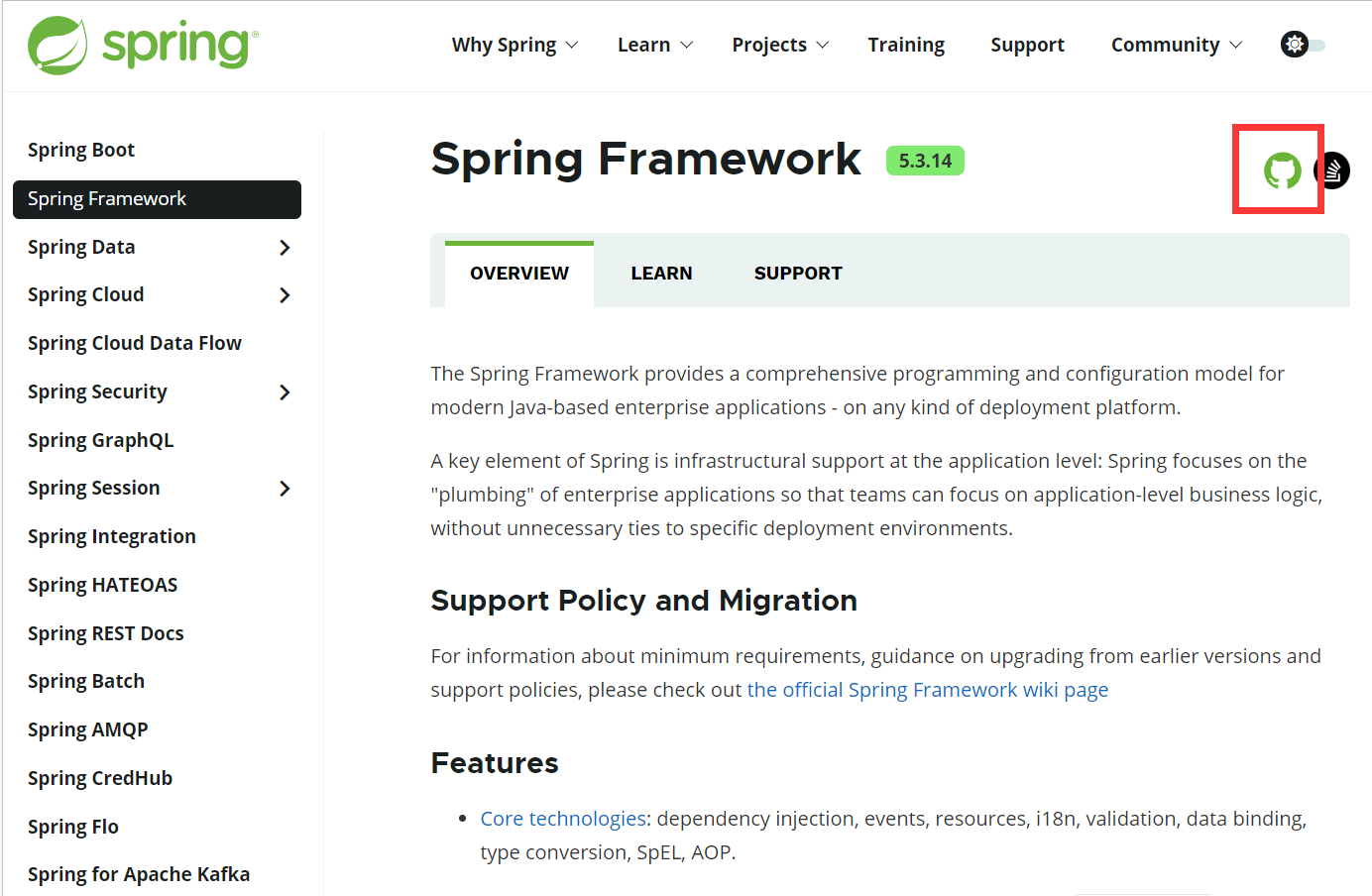Switch to the SUPPORT tab
The height and width of the screenshot is (896, 1372).
(798, 273)
